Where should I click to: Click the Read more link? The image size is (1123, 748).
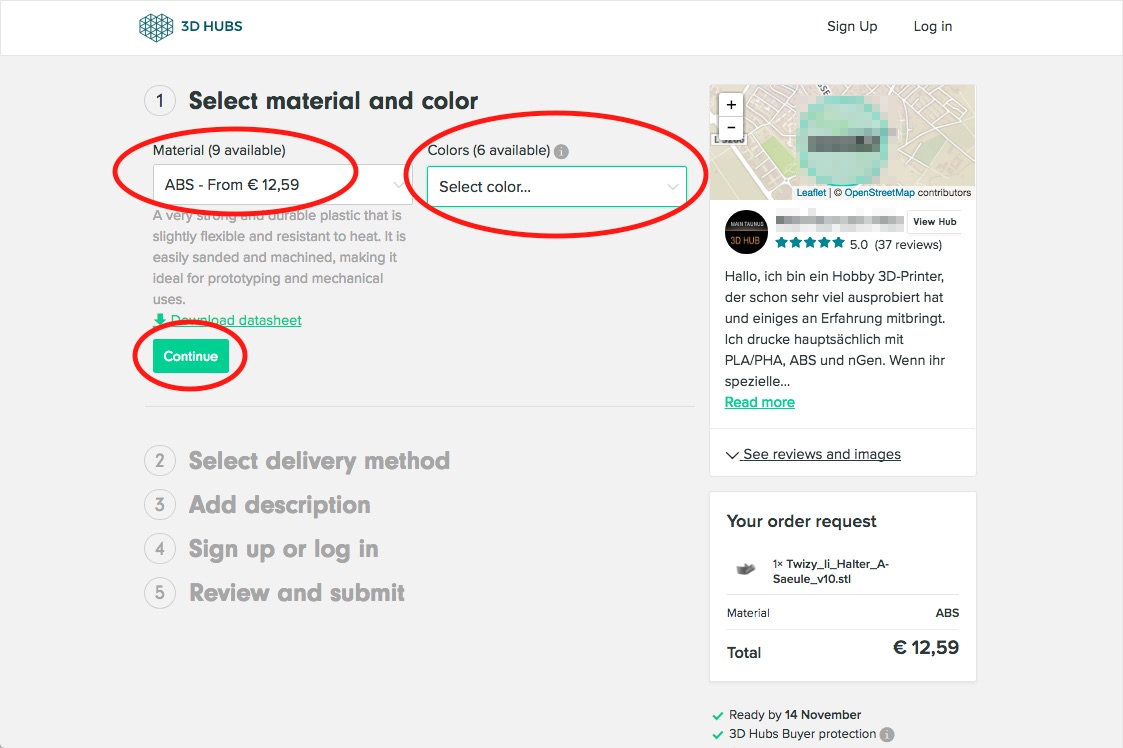click(x=760, y=402)
